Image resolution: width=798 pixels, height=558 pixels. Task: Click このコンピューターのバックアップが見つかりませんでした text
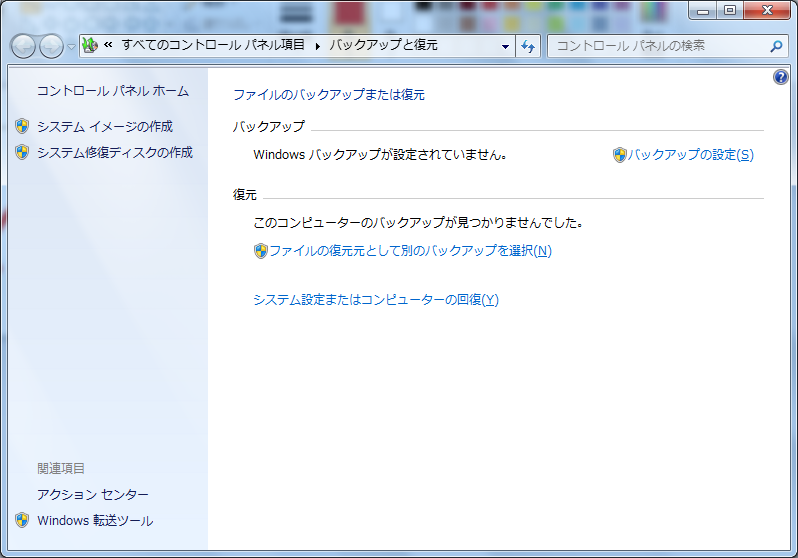point(418,222)
